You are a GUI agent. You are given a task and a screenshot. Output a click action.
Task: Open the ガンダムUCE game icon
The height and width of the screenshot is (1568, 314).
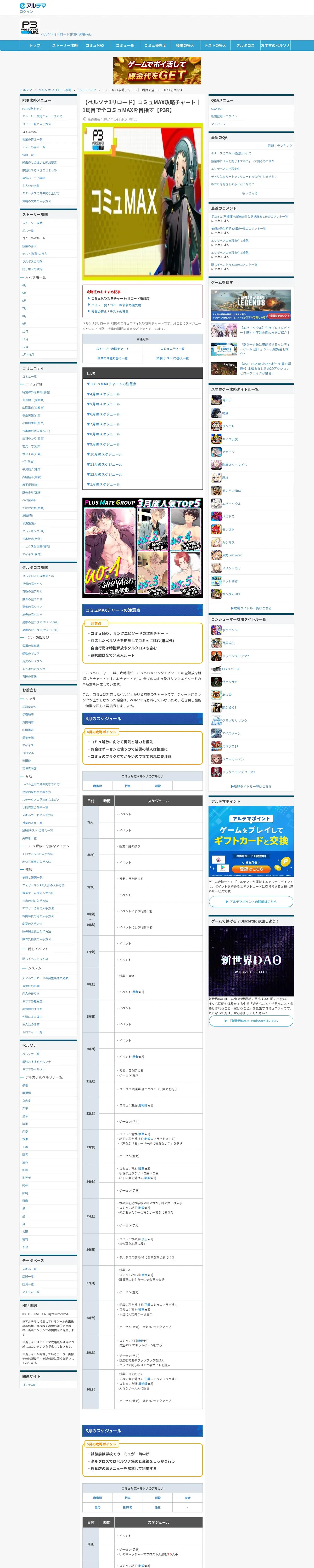[216, 594]
